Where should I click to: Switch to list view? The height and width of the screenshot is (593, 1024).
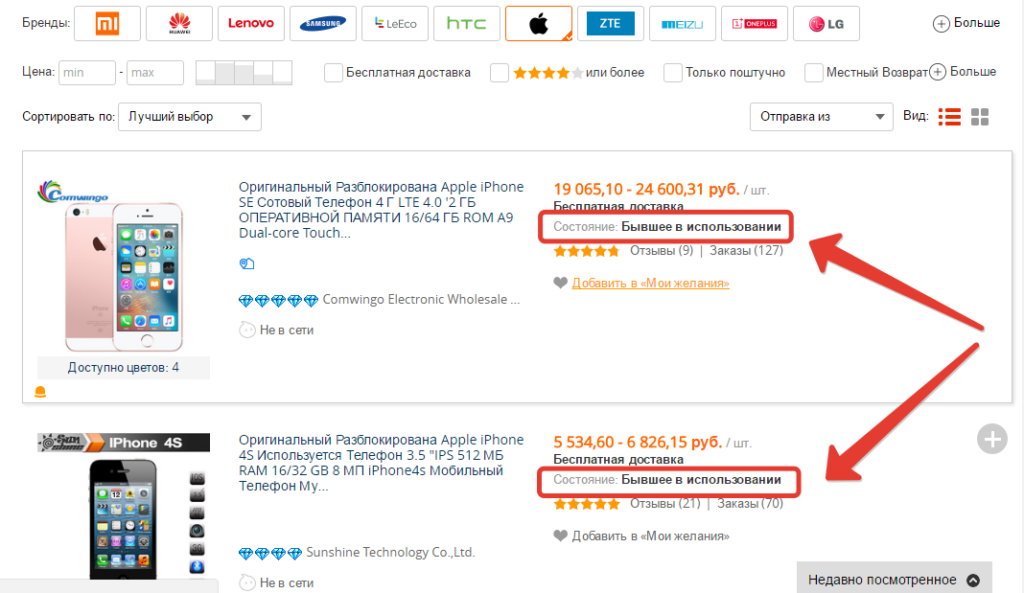949,117
